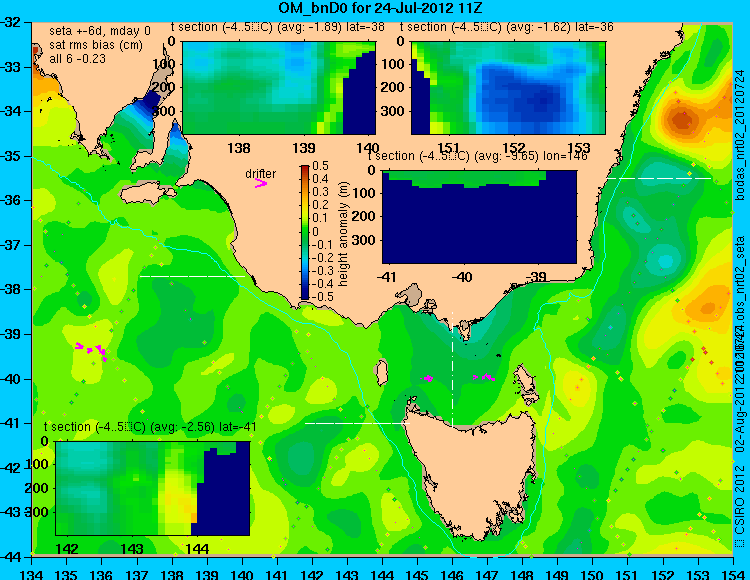Click longitude tick 152 under the lat=-36 inset
This screenshot has height=580, width=750.
tap(514, 148)
